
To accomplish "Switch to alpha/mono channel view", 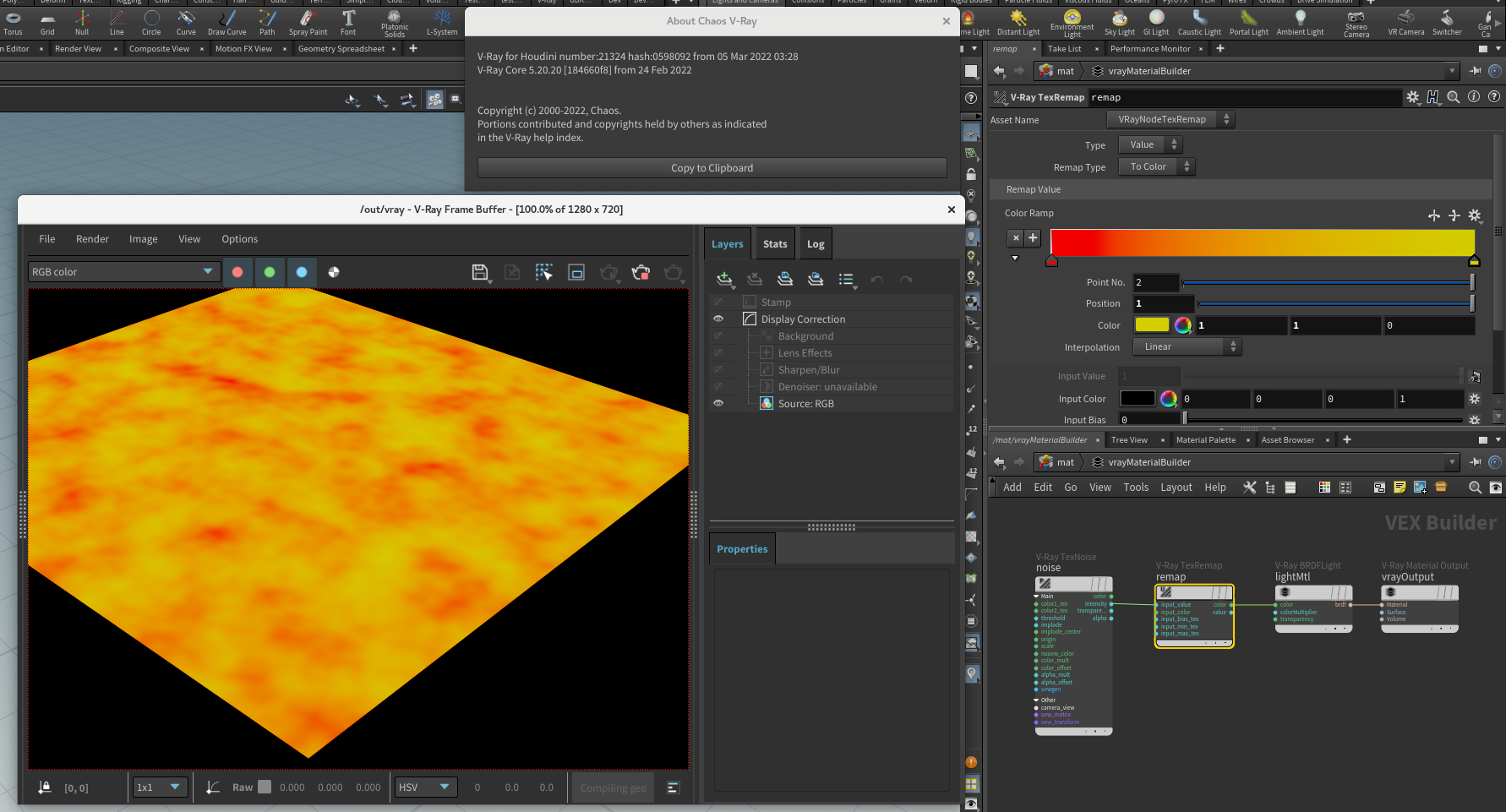I will click(334, 272).
